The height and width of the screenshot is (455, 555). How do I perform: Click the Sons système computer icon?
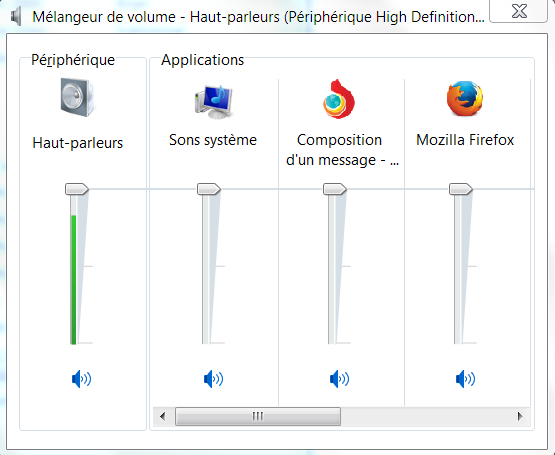point(213,102)
